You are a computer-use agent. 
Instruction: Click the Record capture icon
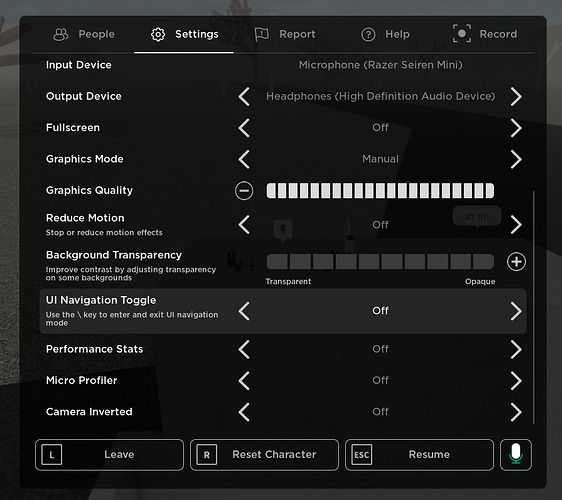462,34
